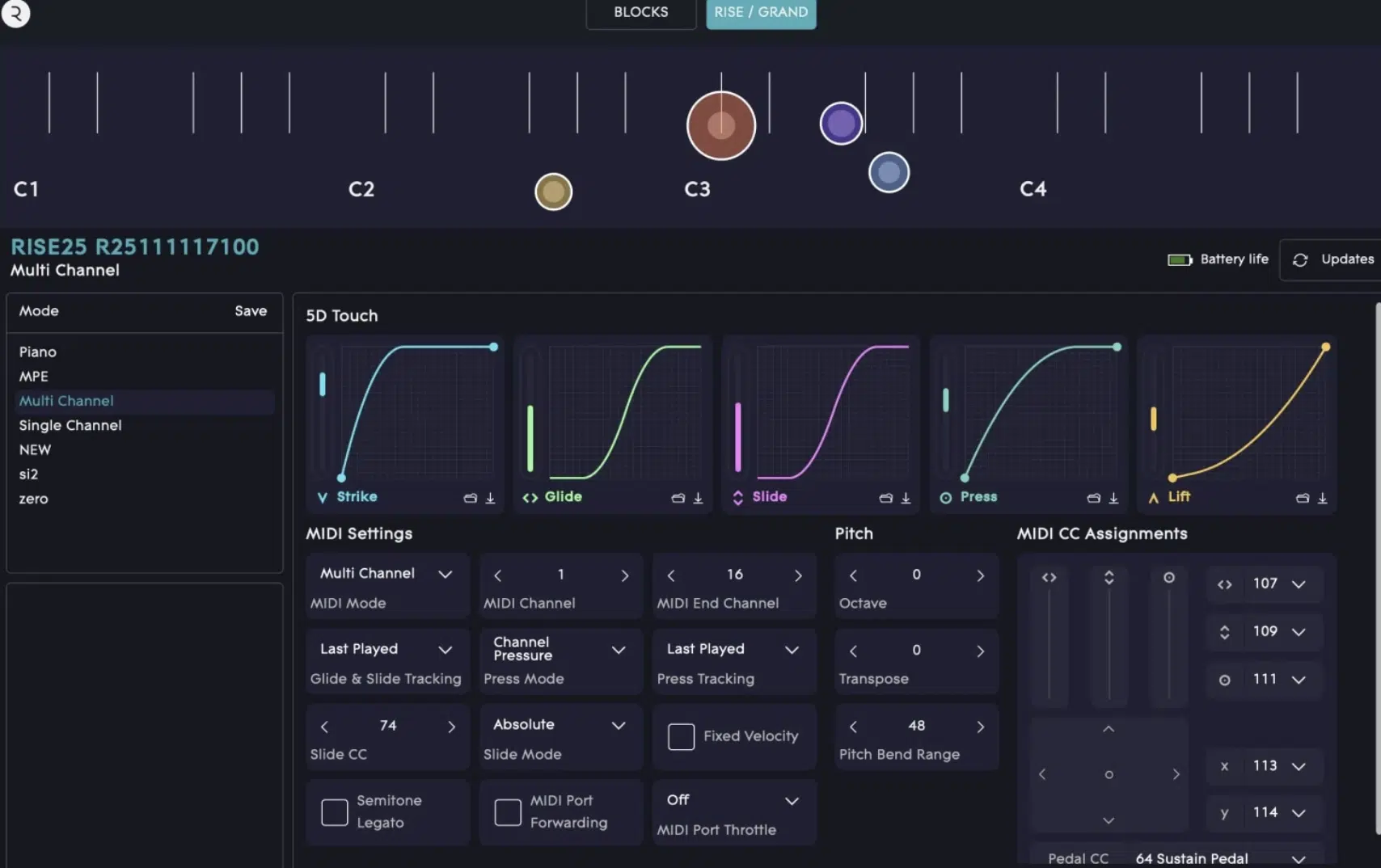Image resolution: width=1381 pixels, height=868 pixels.
Task: Open the Pedal CC Sustain Pedal dropdown
Action: (1221, 858)
